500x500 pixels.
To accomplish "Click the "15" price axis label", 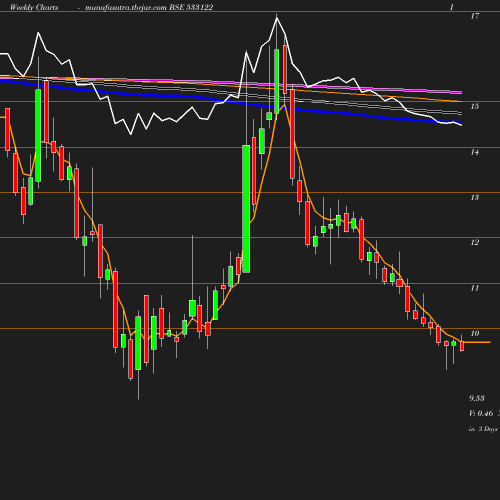I will point(475,106).
